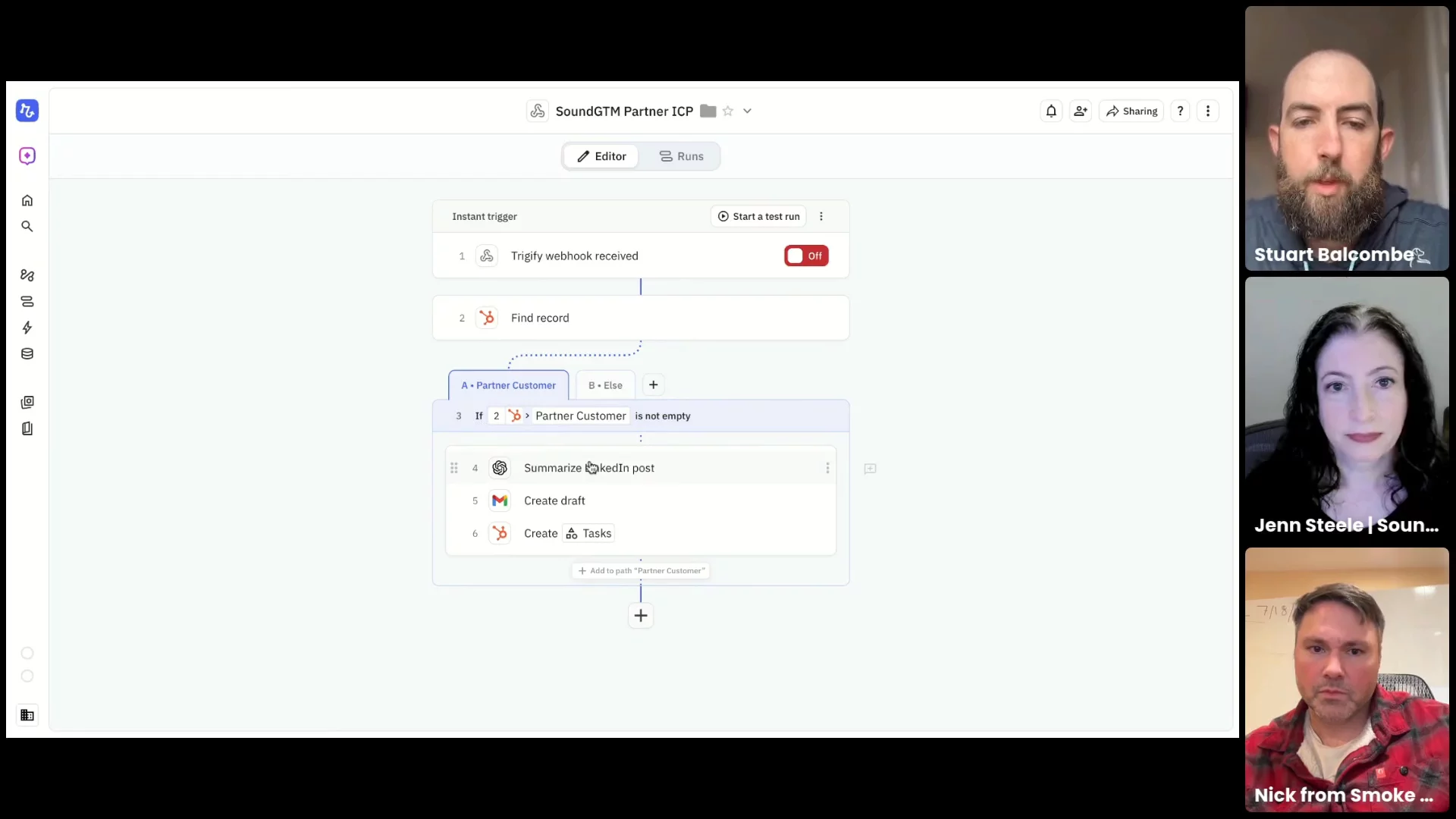Click Add to path Partner Customer
Image resolution: width=1456 pixels, height=819 pixels.
click(641, 571)
